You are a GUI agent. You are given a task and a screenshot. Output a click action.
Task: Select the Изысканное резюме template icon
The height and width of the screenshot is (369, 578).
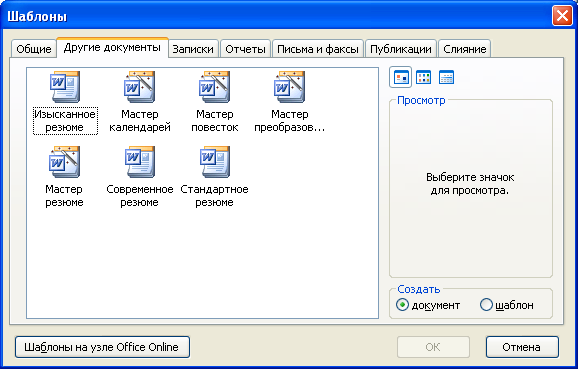[x=65, y=87]
